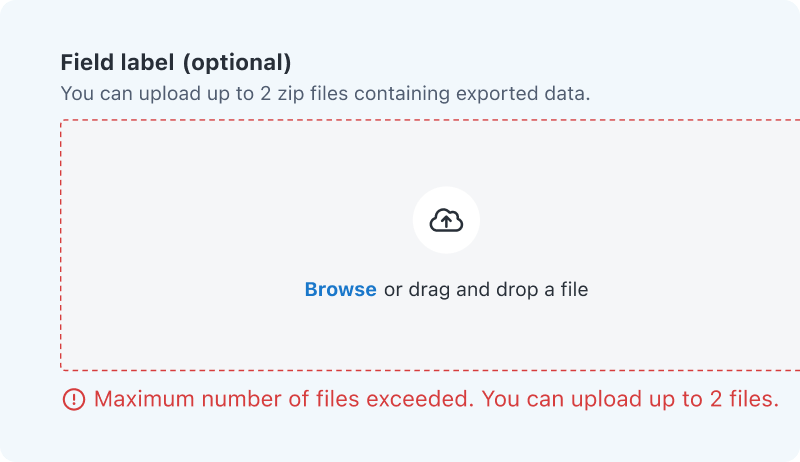The width and height of the screenshot is (800, 462).
Task: Click the "(optional)" word in the label
Action: pyautogui.click(x=237, y=63)
